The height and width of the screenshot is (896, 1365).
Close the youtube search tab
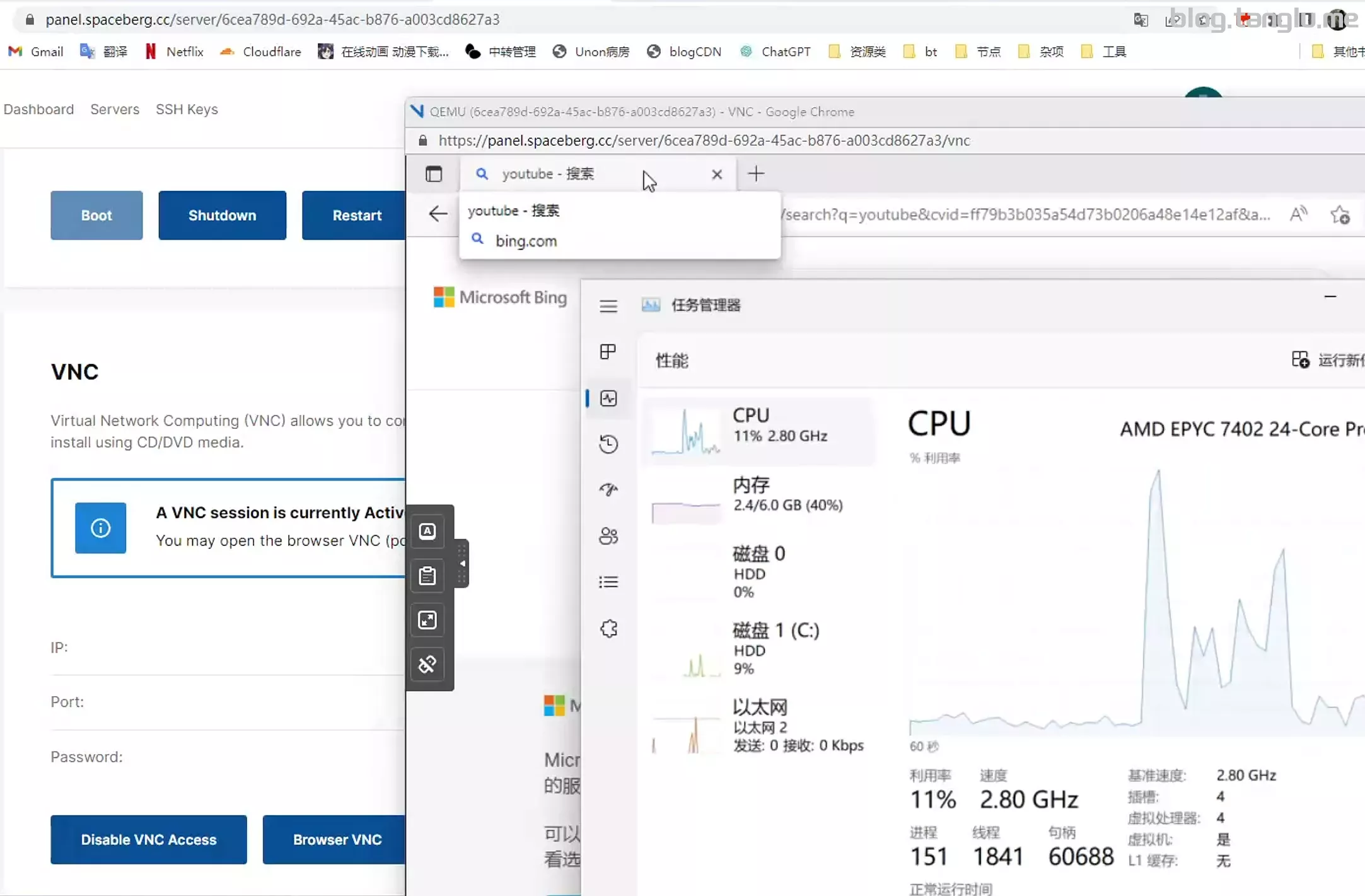pos(717,175)
